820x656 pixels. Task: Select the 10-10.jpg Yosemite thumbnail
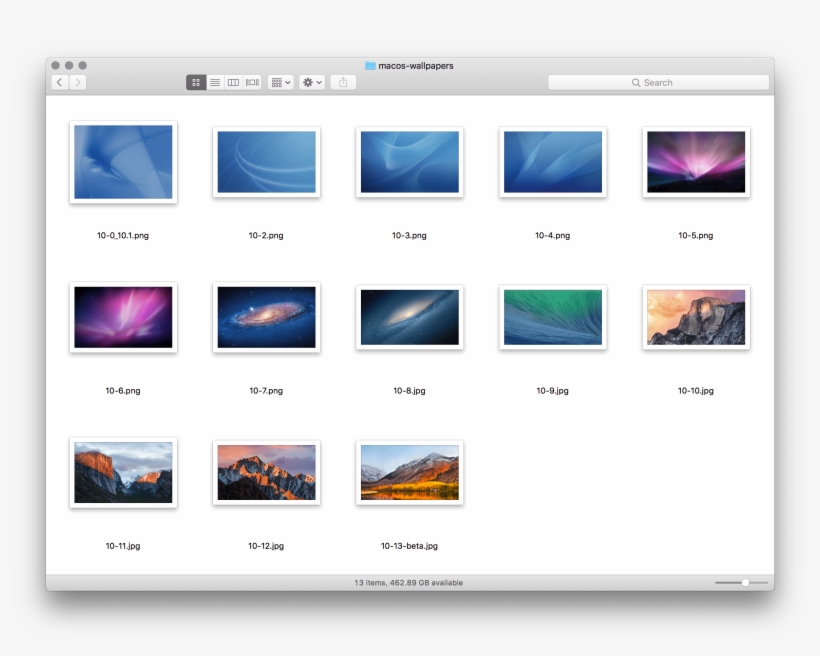point(696,317)
